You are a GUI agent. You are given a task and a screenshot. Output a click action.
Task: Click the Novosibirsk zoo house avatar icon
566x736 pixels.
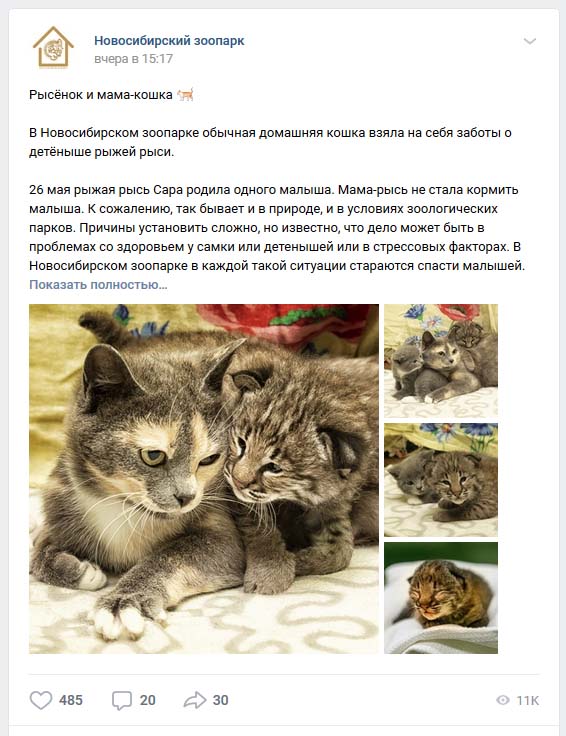53,47
